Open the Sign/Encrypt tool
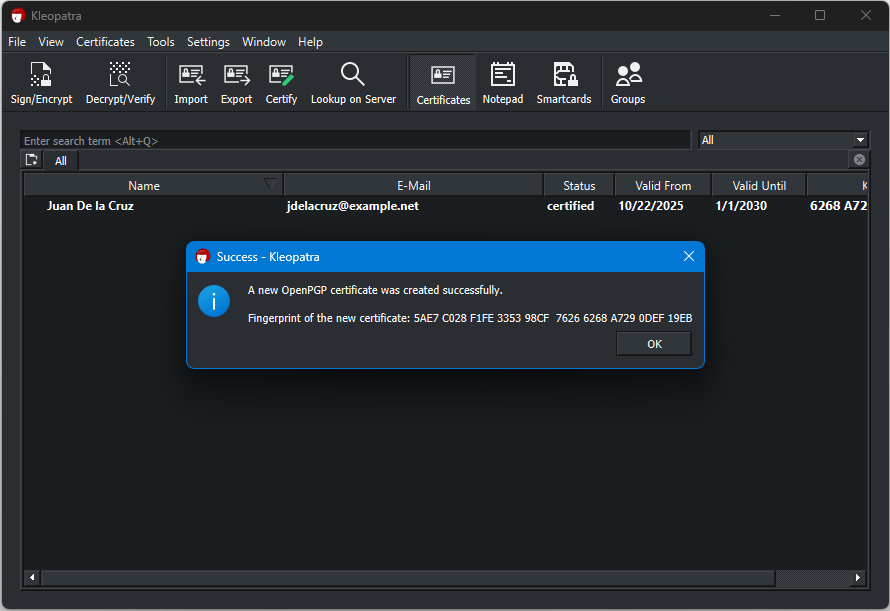The image size is (890, 611). 41,83
